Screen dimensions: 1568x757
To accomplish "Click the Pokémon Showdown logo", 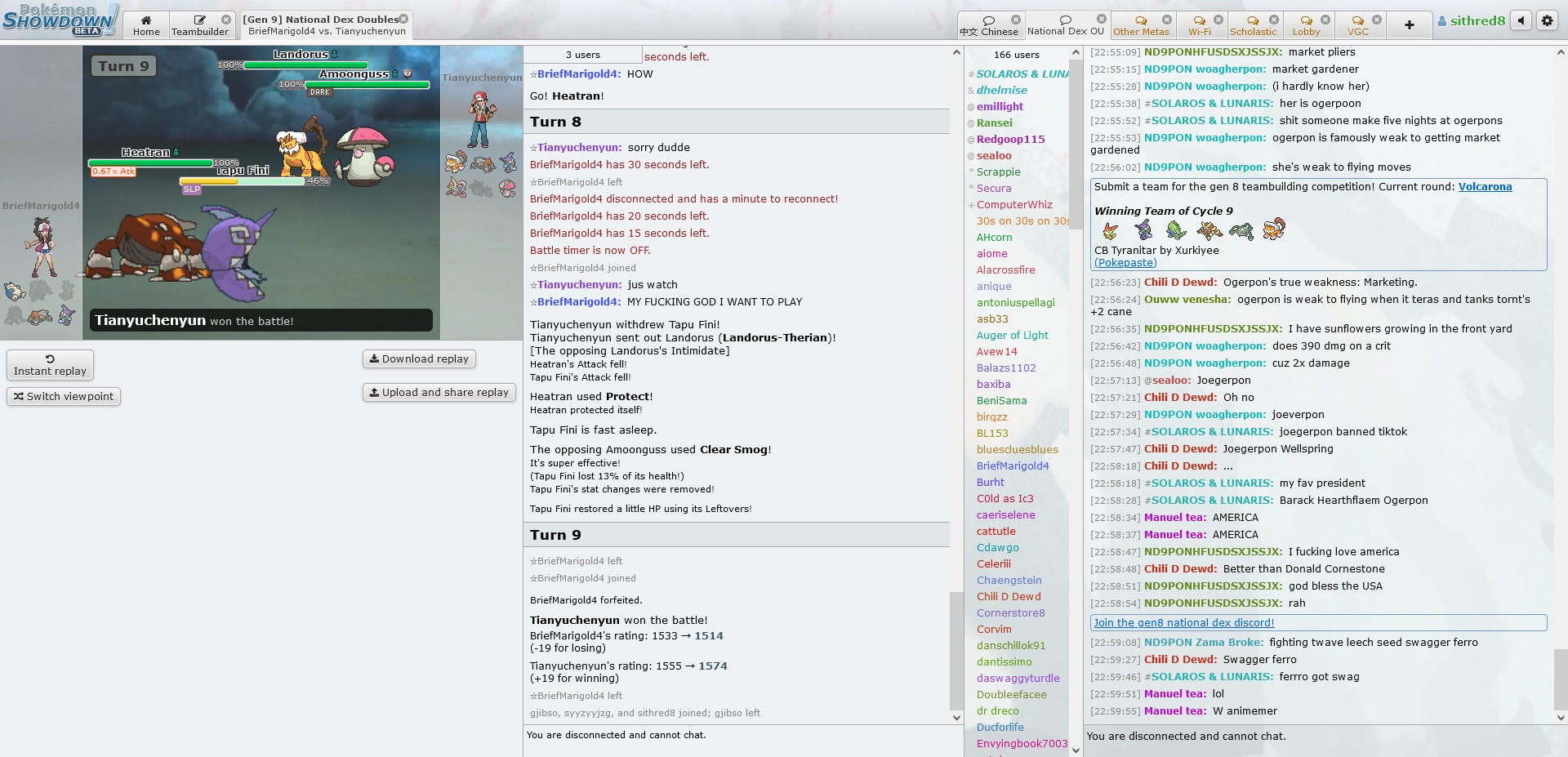I will 60,20.
